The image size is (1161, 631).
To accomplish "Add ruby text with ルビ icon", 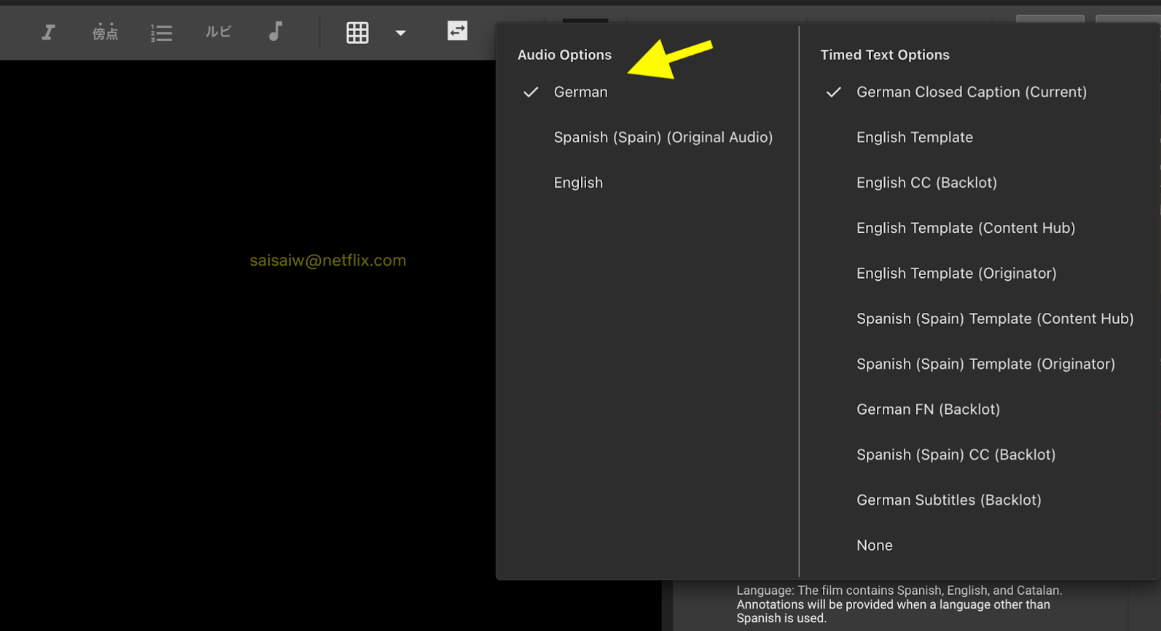I will tap(218, 32).
